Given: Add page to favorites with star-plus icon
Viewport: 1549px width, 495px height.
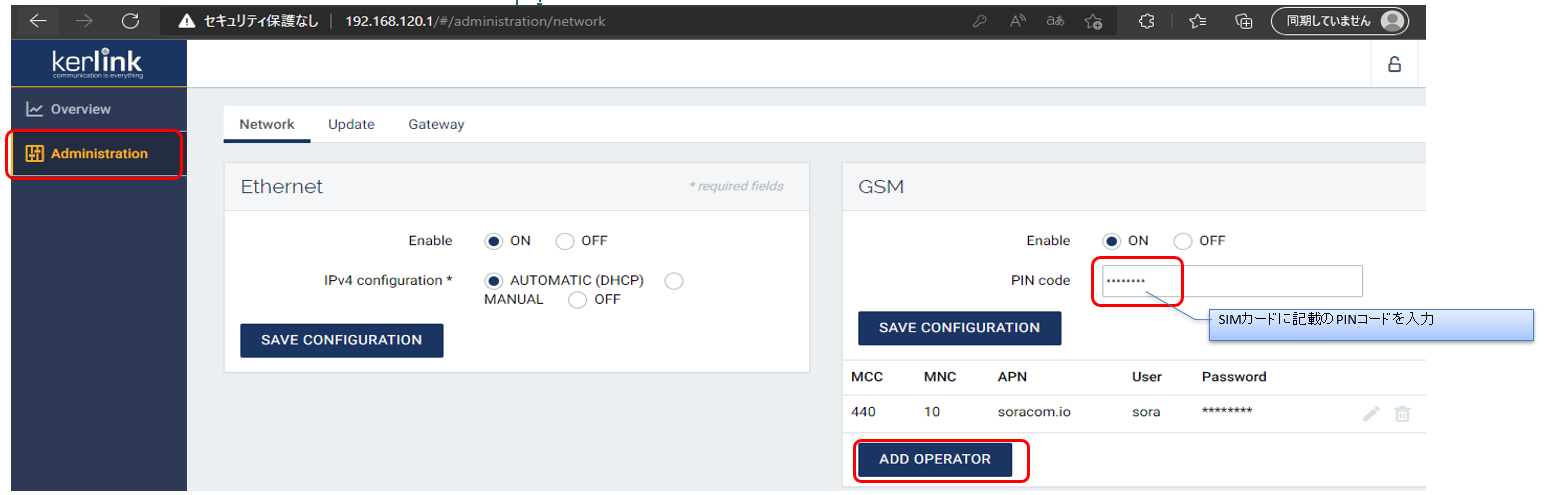Looking at the screenshot, I should (x=1093, y=21).
